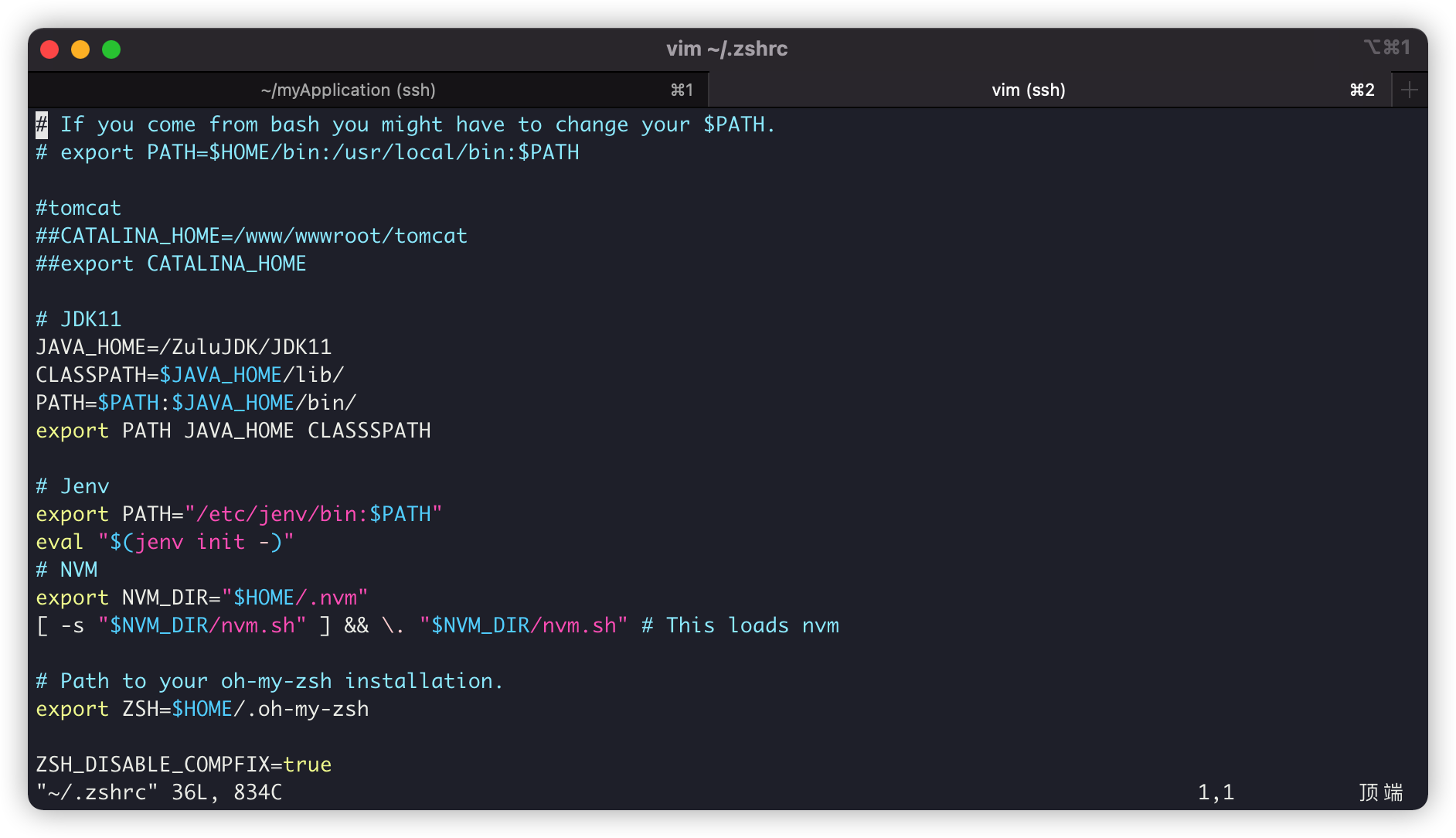1456x838 pixels.
Task: Click the '顶端' scroll position indicator
Action: click(1381, 792)
